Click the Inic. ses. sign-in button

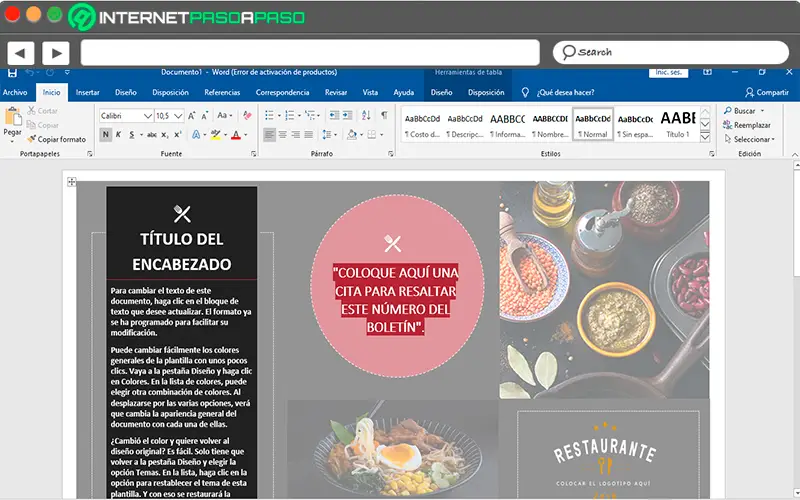click(668, 72)
